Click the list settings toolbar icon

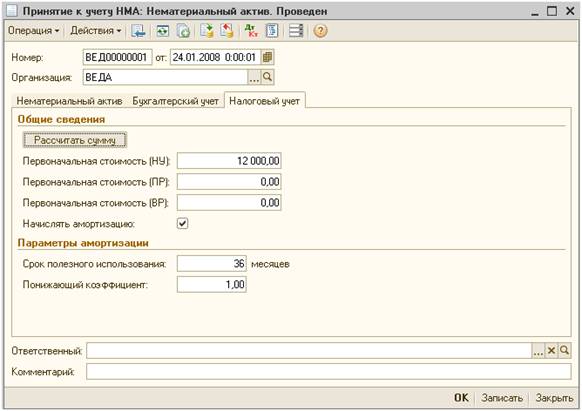click(296, 31)
